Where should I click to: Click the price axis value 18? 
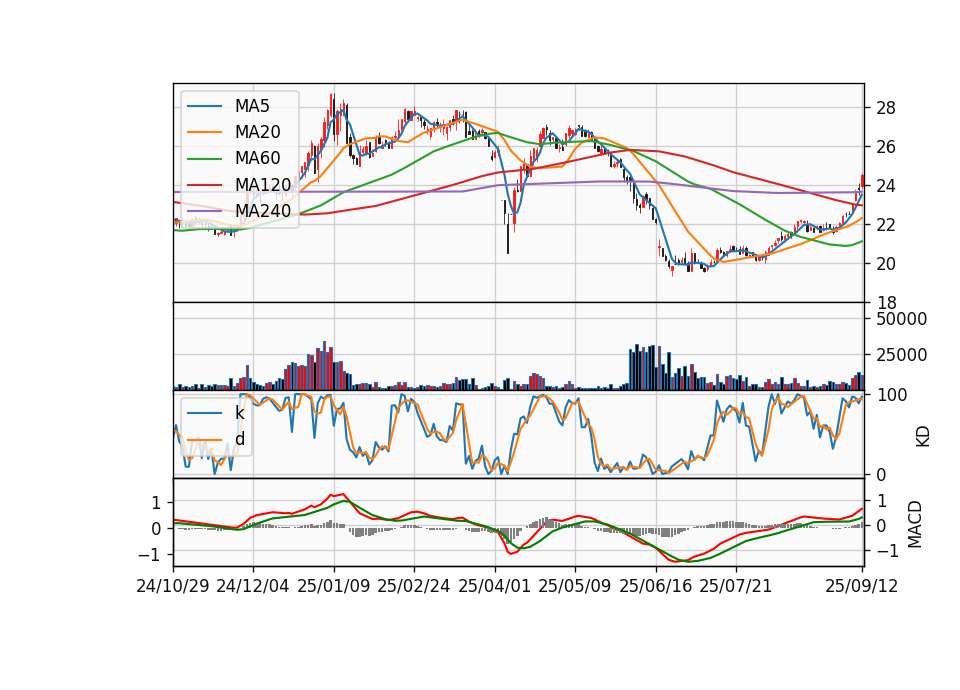point(886,303)
